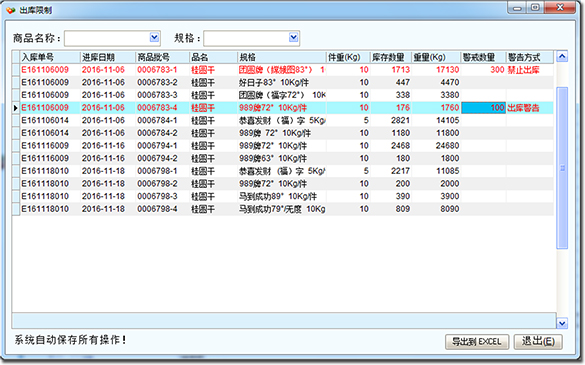Select batch number cell 0006798-3
This screenshot has width=585, height=365.
tap(162, 197)
